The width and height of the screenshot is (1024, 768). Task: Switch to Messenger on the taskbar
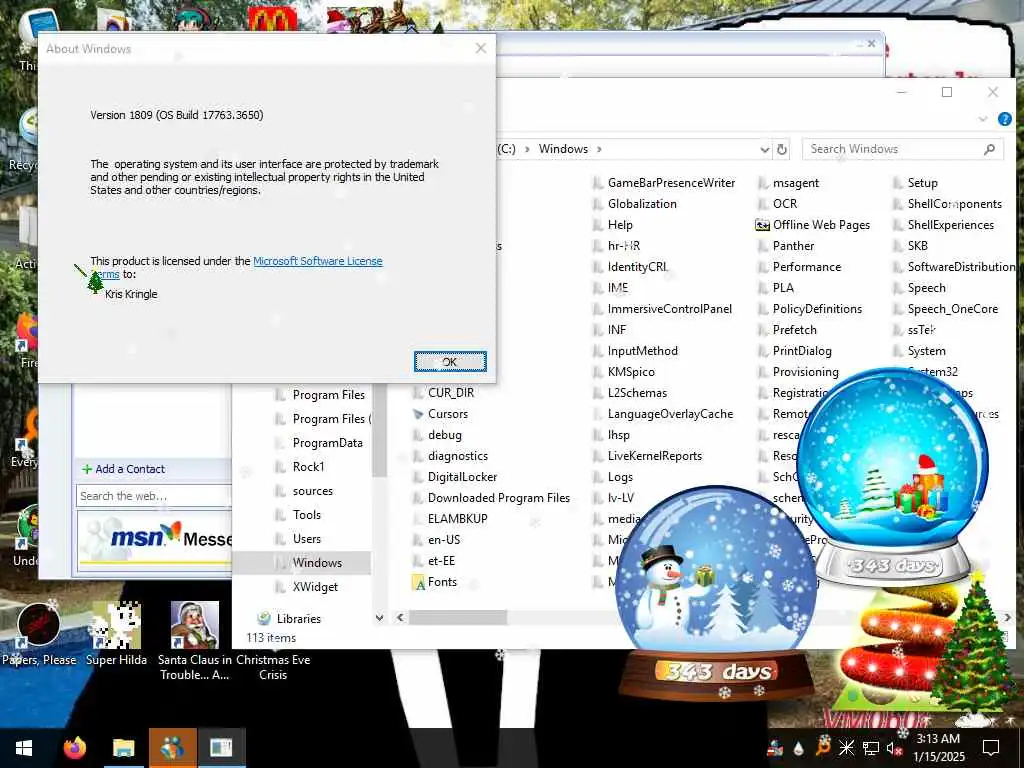(172, 748)
